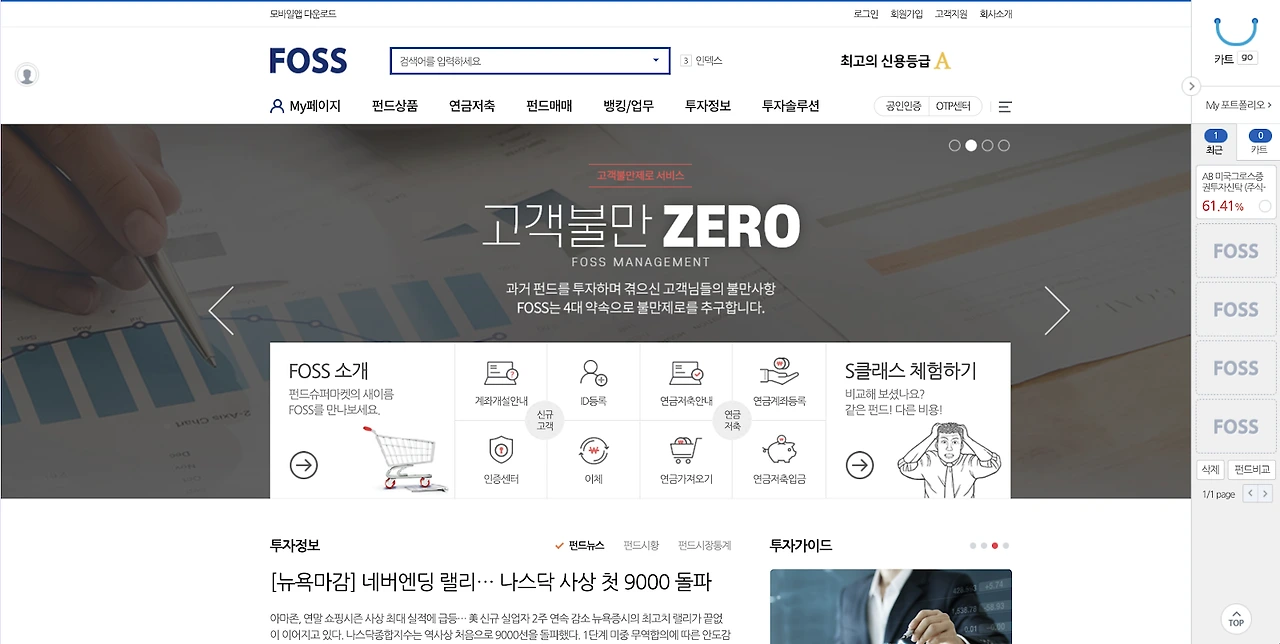This screenshot has height=644, width=1280.
Task: Check the AB 미국그로스 fund circle
Action: click(1265, 206)
